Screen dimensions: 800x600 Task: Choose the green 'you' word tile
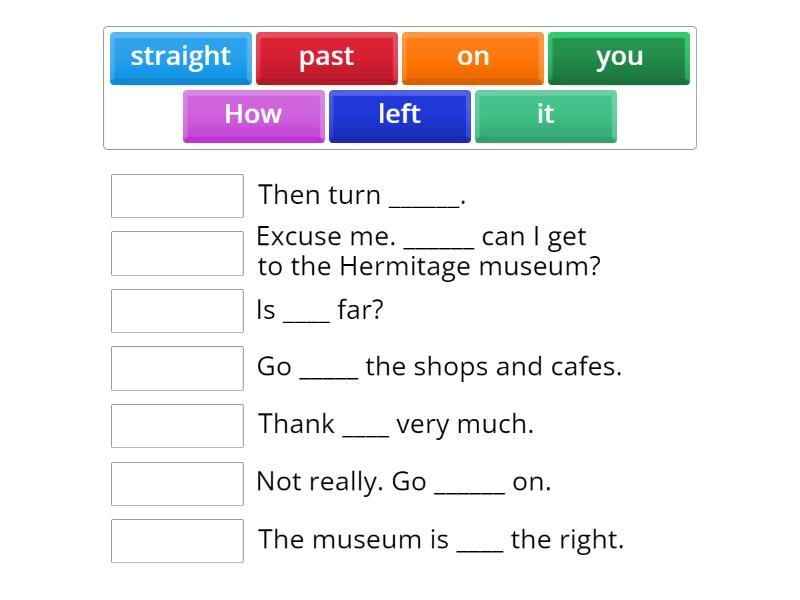click(x=619, y=57)
